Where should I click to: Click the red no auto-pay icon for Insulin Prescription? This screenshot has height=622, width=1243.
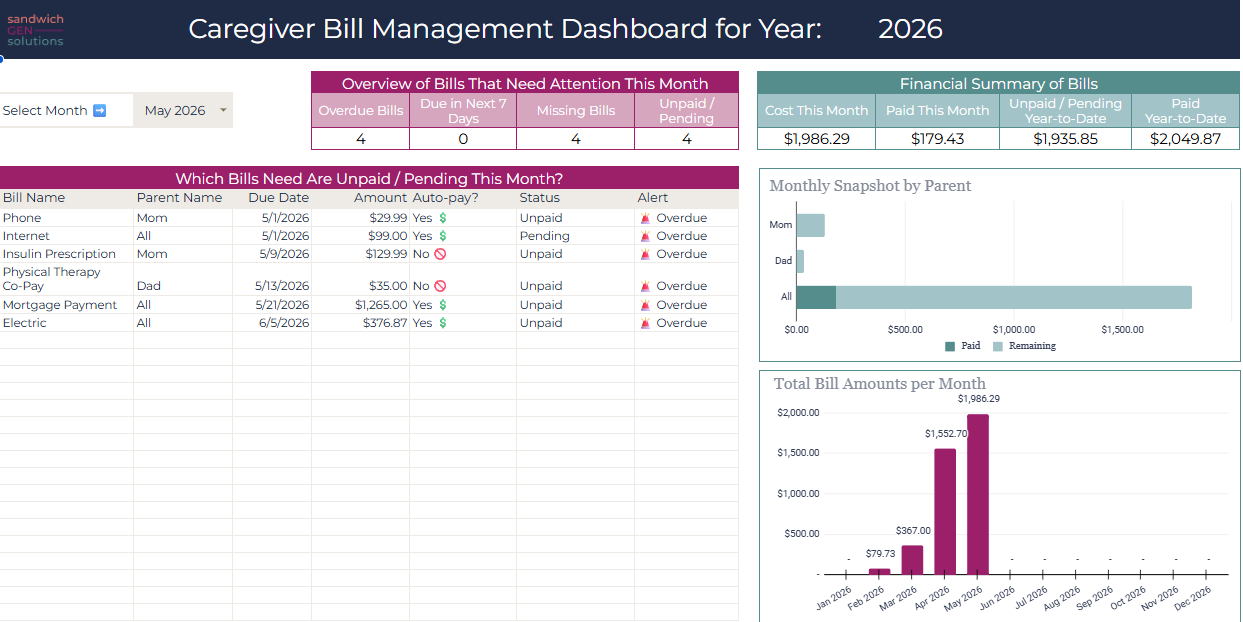pos(439,254)
